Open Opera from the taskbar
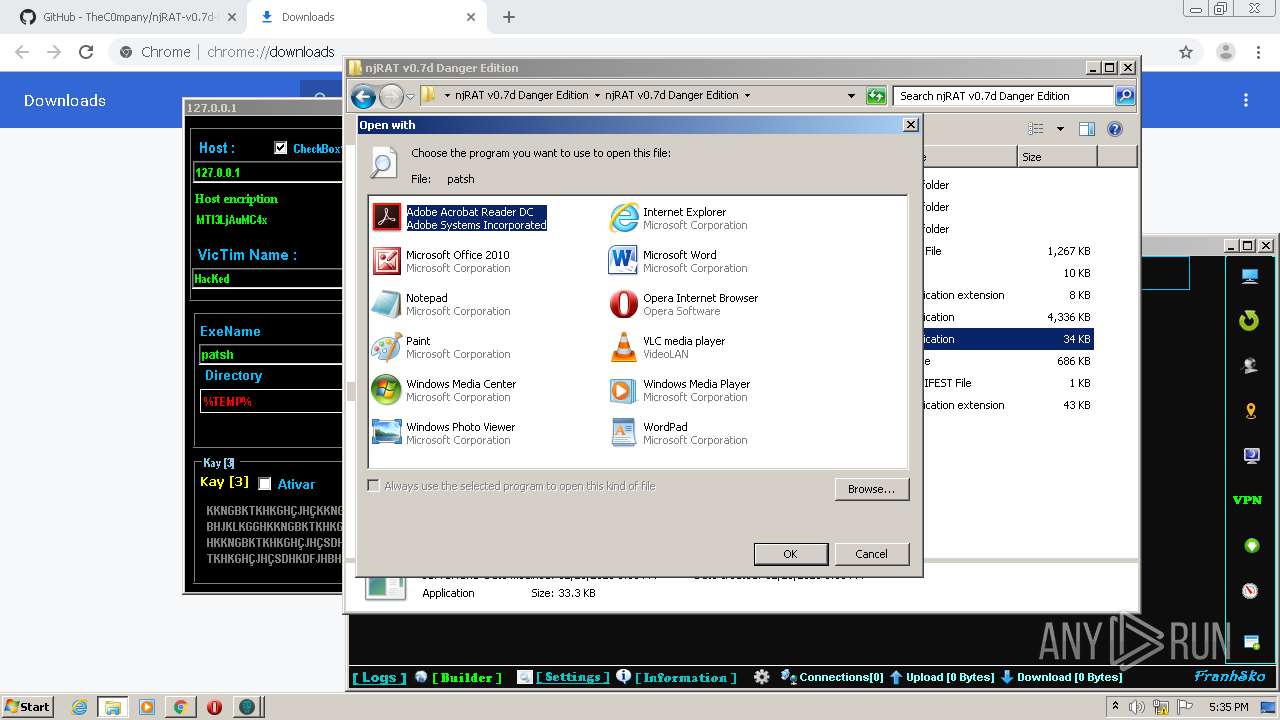1280x720 pixels. tap(214, 706)
